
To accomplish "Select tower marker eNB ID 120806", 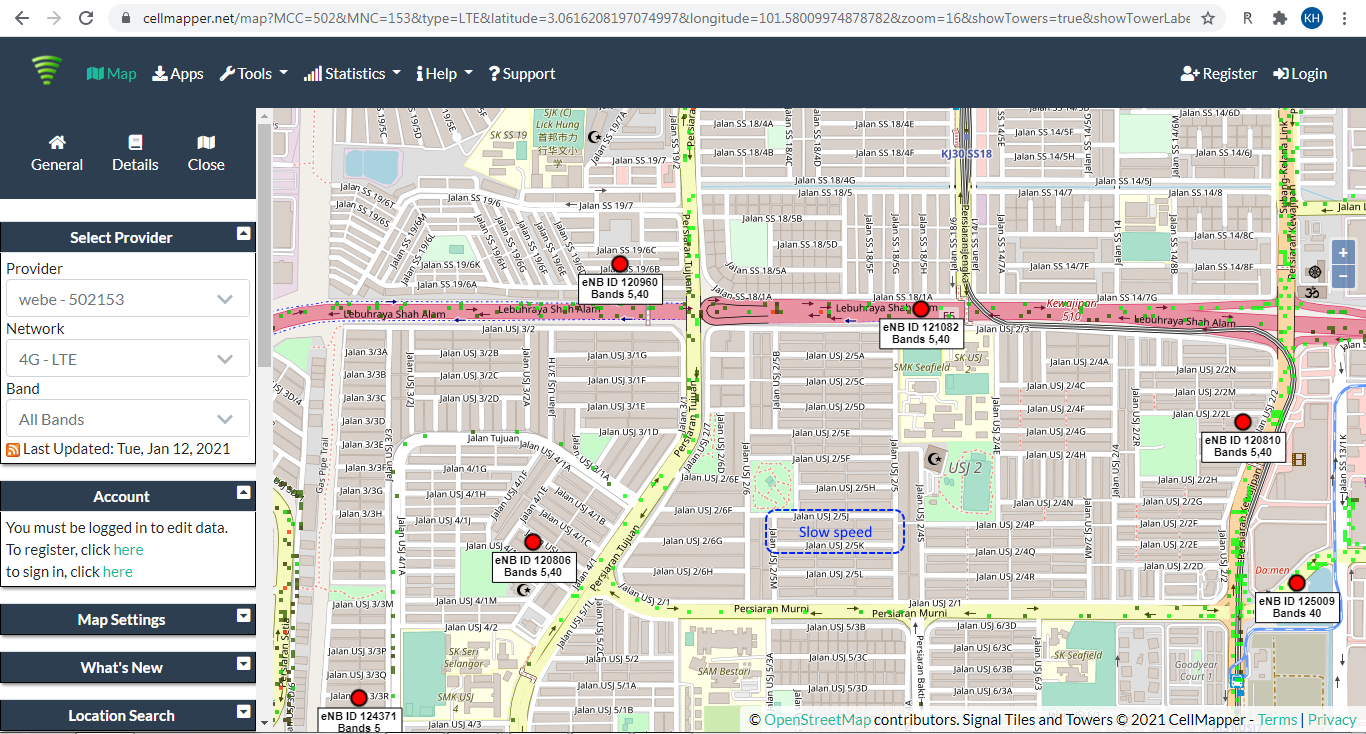I will click(x=532, y=542).
